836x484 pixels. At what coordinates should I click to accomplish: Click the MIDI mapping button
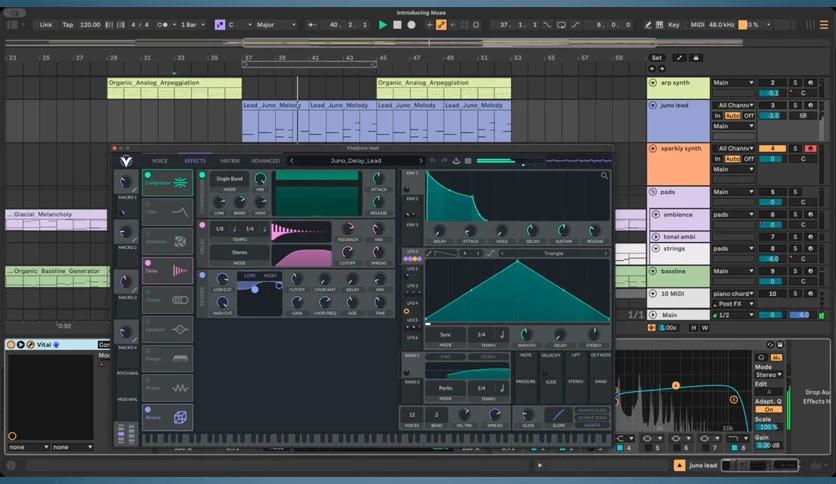(x=697, y=25)
